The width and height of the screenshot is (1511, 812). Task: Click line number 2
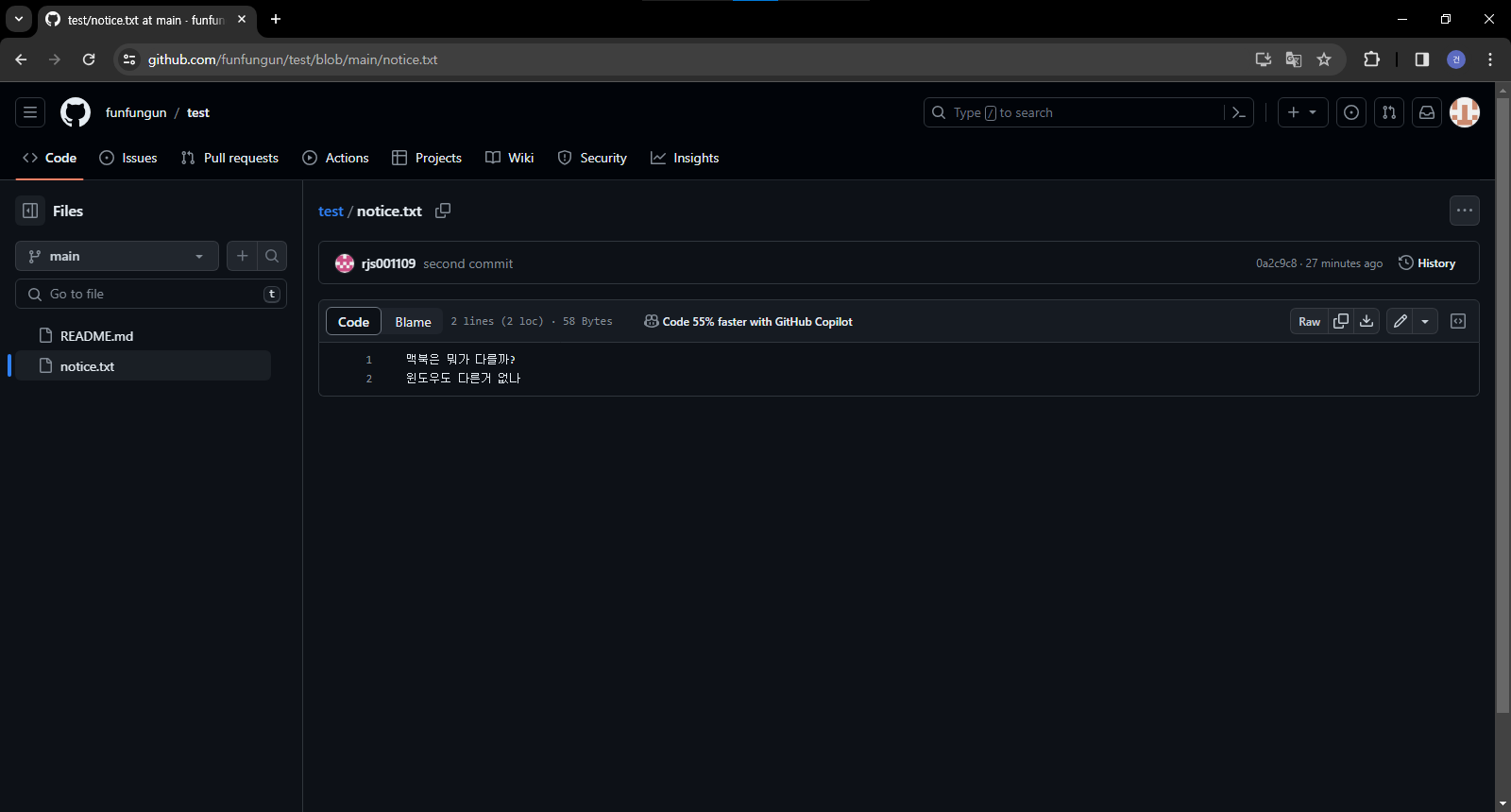click(x=368, y=379)
